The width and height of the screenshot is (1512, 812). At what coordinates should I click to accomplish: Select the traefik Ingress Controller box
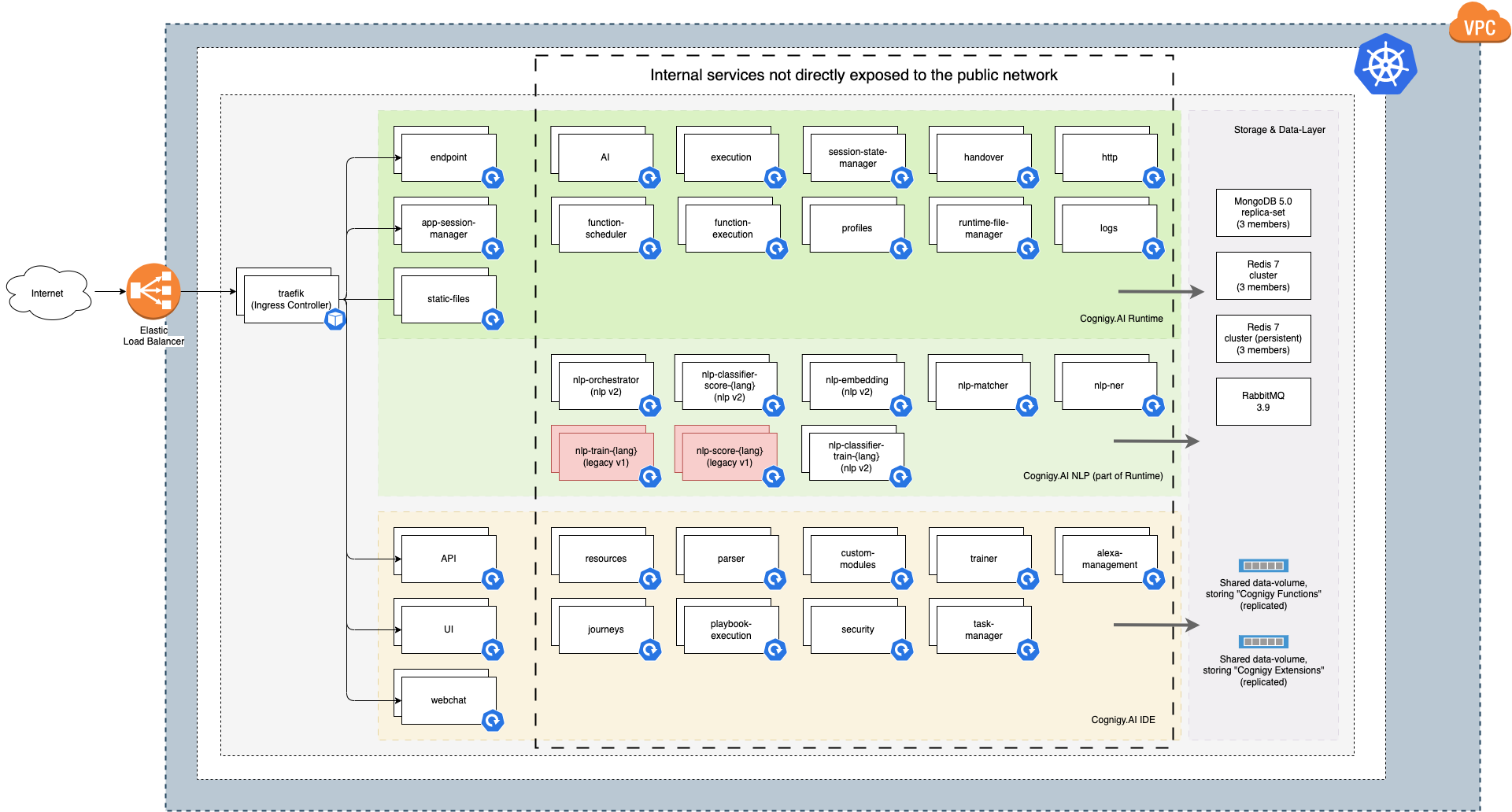291,299
